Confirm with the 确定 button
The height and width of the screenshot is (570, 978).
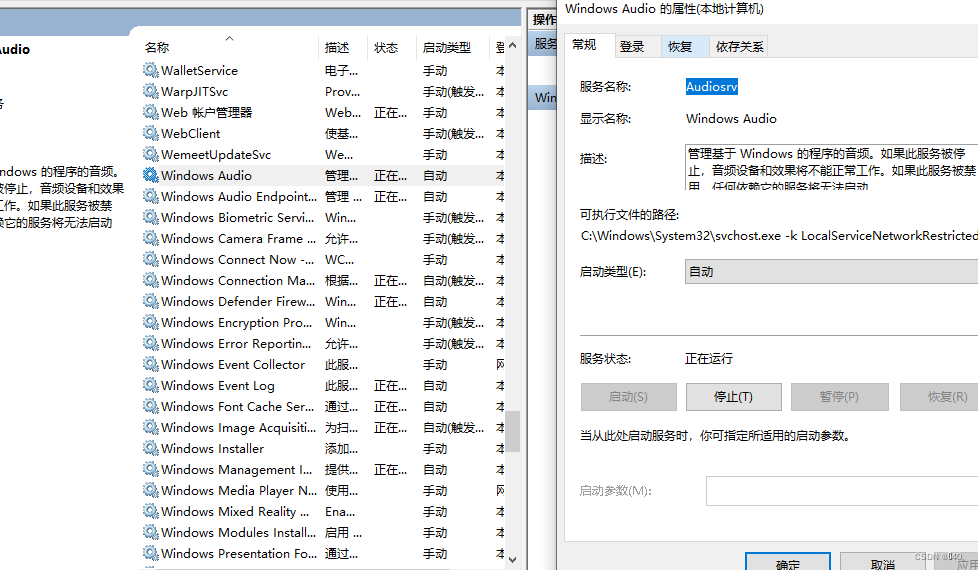point(788,562)
